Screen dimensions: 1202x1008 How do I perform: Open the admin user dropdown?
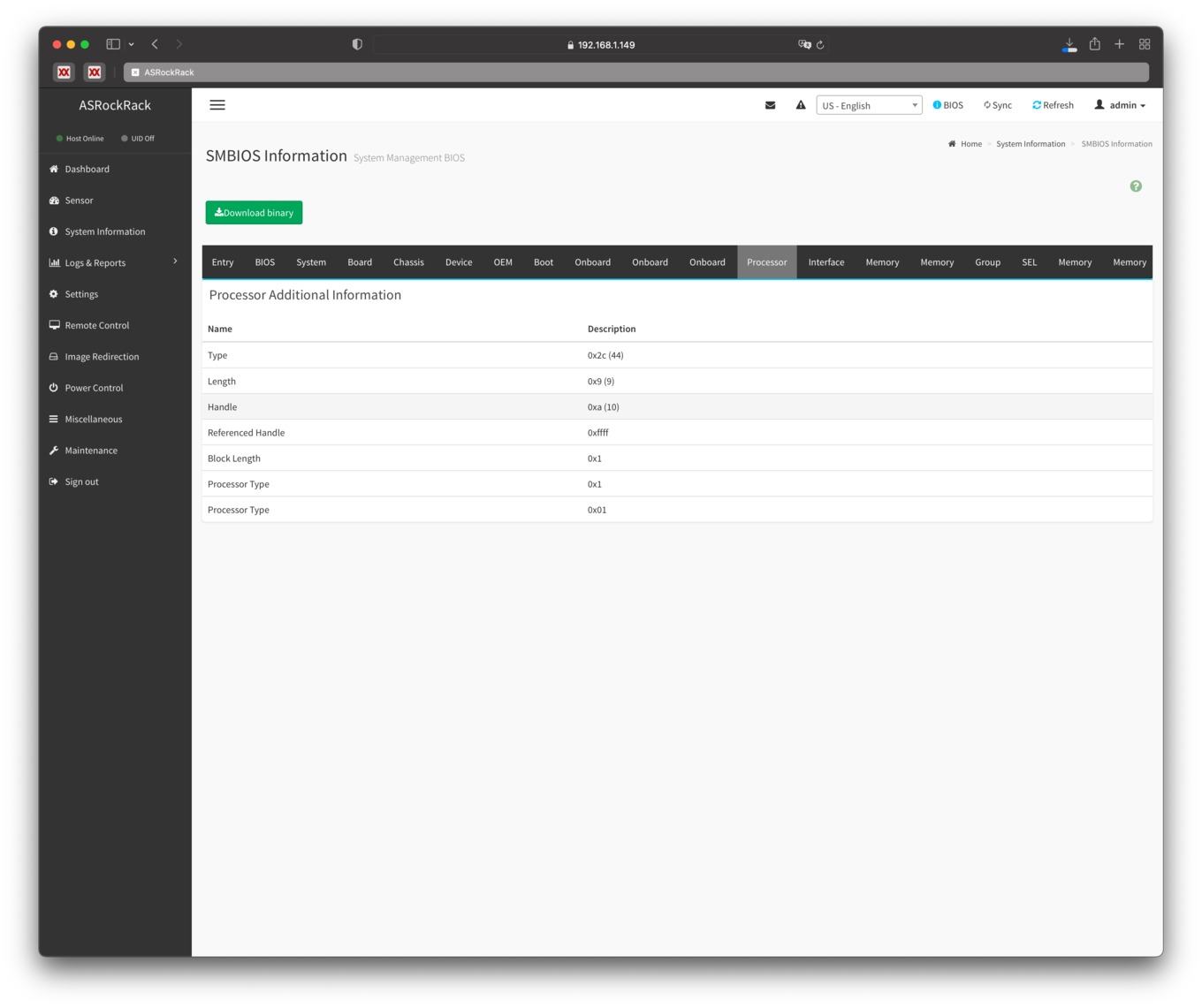click(1120, 105)
